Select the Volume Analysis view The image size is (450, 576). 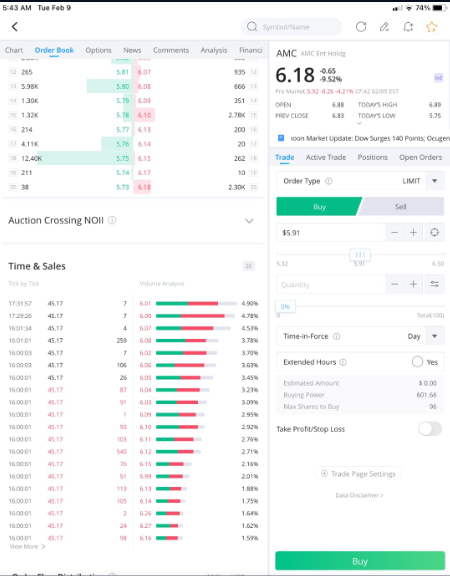point(162,284)
